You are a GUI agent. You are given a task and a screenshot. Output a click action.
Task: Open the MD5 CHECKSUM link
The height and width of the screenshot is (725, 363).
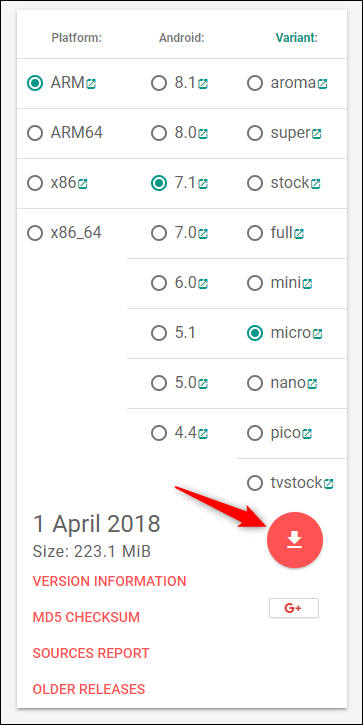(86, 617)
